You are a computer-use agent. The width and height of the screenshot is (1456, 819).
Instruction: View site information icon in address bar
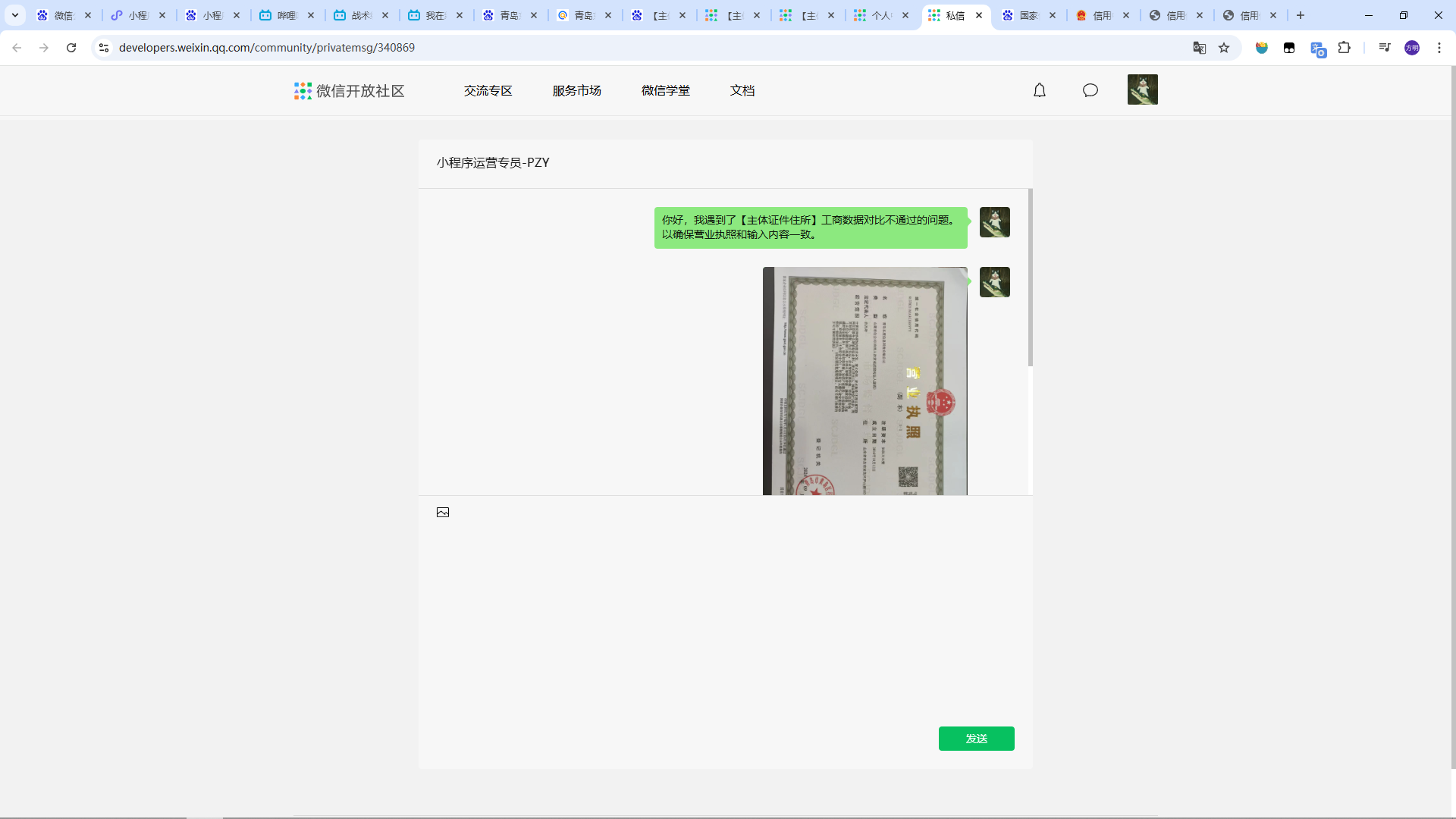pos(104,48)
